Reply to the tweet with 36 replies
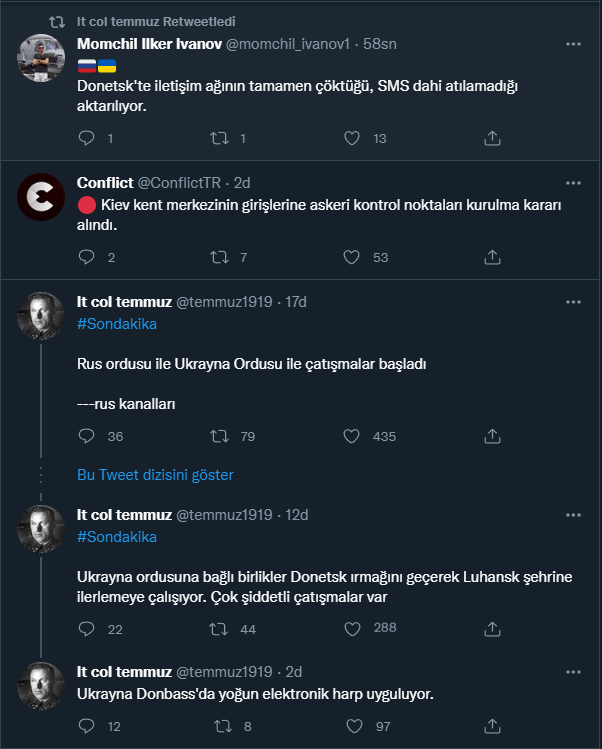 tap(86, 436)
